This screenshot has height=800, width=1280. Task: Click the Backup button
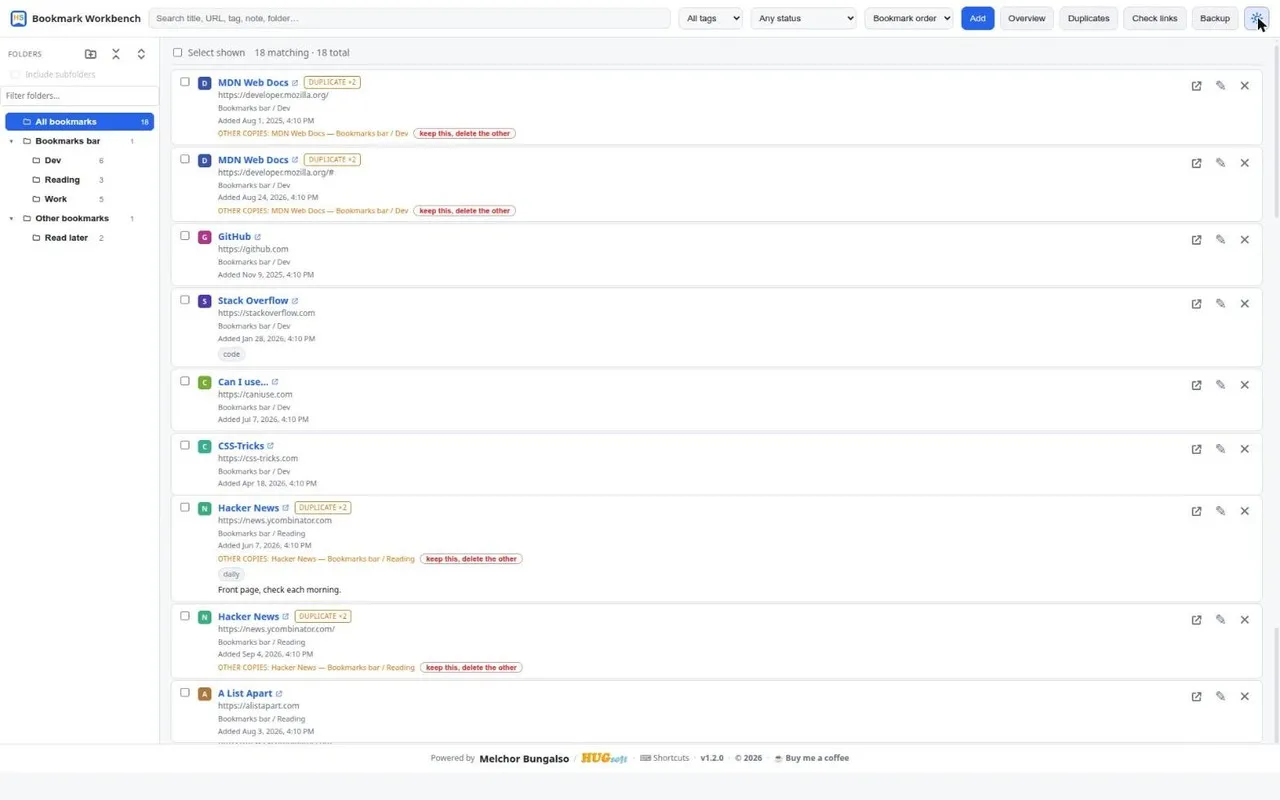point(1215,18)
